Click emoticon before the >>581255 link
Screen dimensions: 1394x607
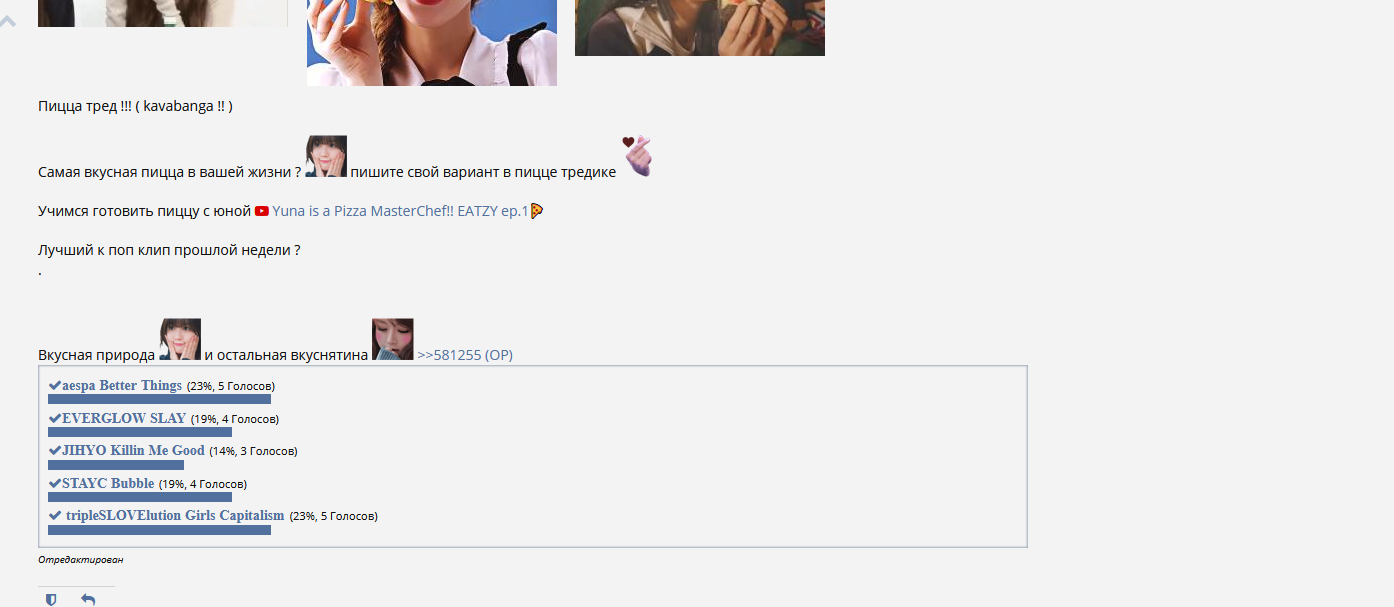pyautogui.click(x=393, y=339)
